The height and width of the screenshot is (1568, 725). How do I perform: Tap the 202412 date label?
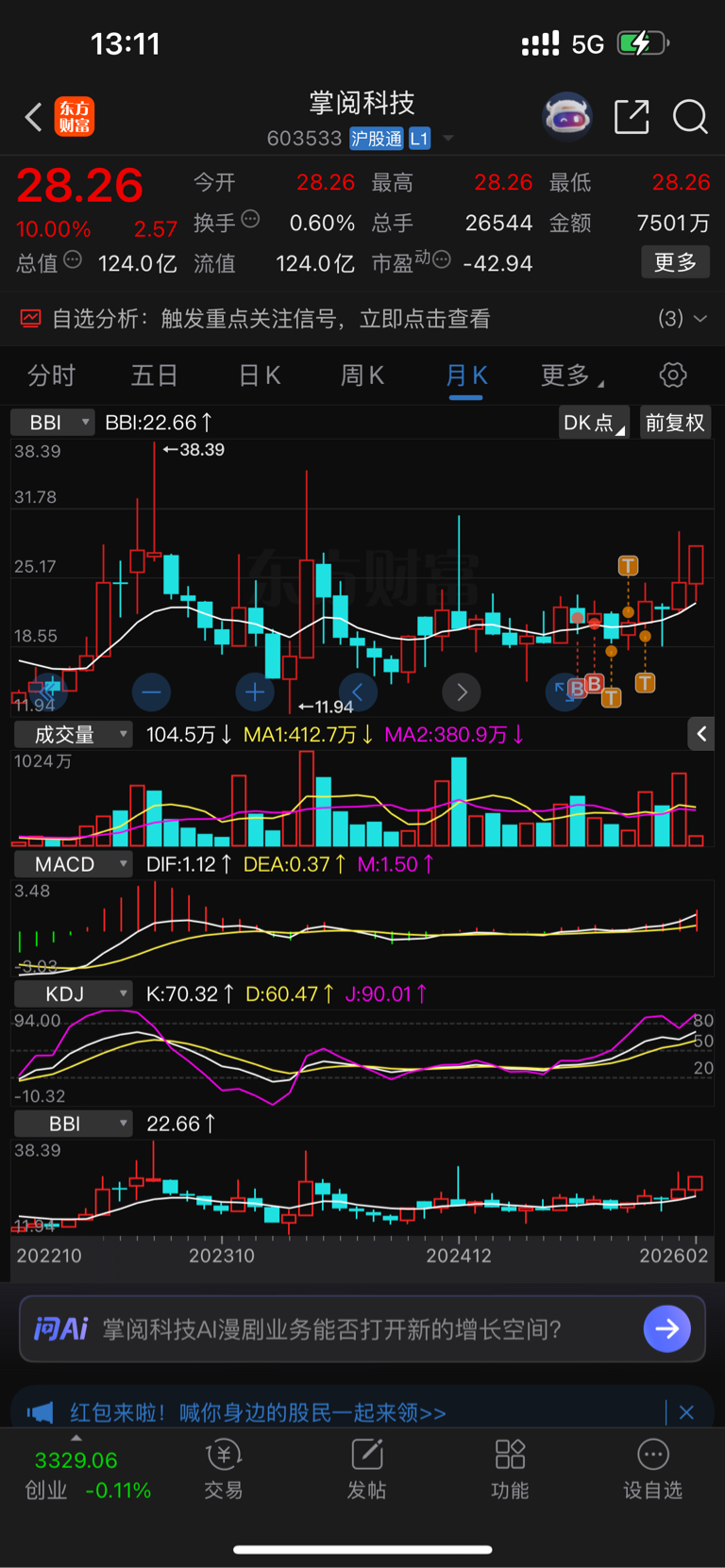click(x=459, y=1256)
